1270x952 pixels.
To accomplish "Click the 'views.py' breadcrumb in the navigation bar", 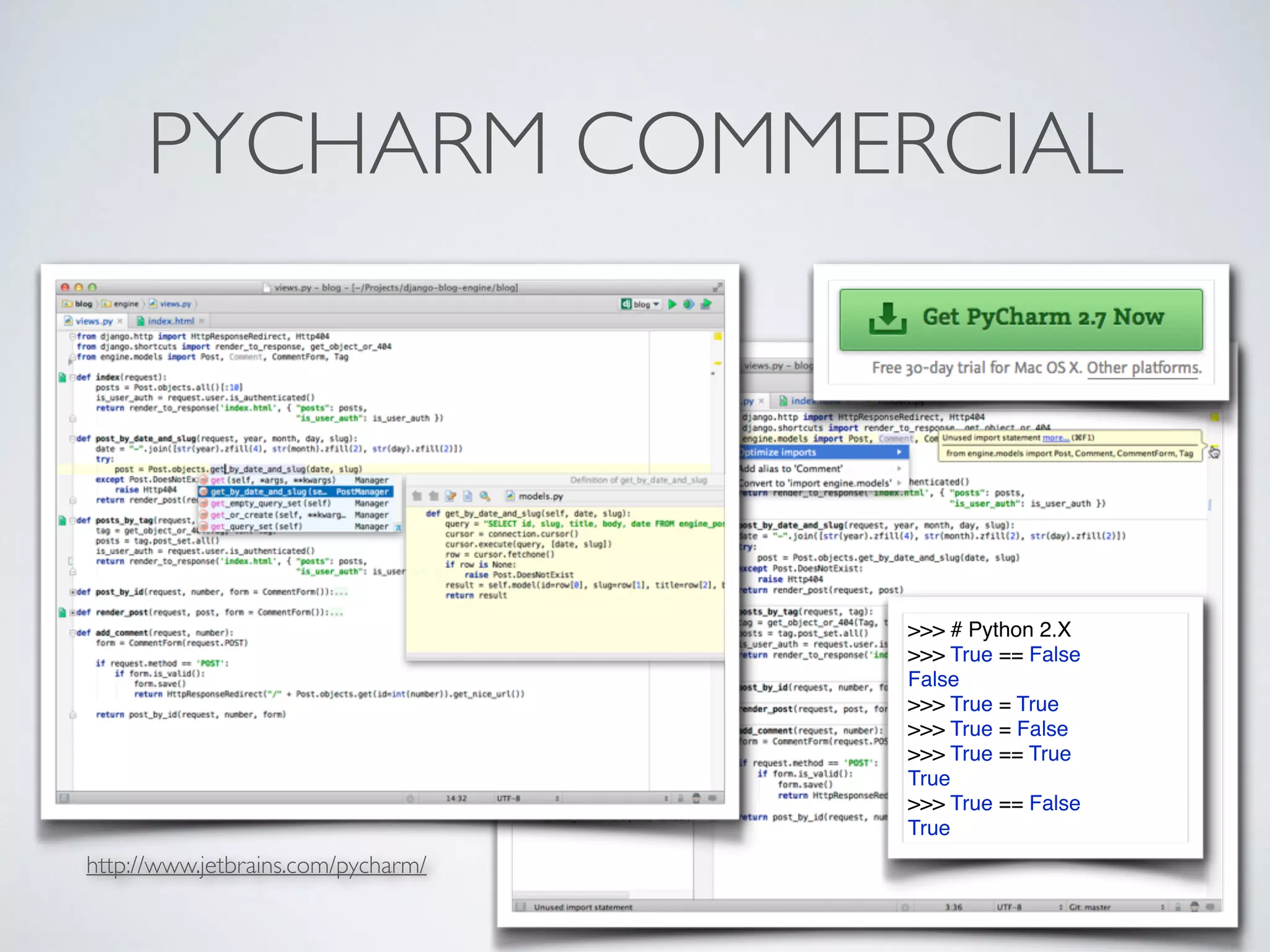I will click(x=171, y=304).
